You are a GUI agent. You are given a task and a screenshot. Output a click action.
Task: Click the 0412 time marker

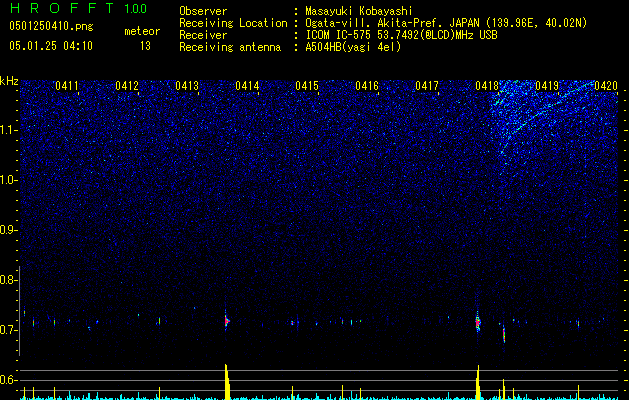click(x=127, y=86)
